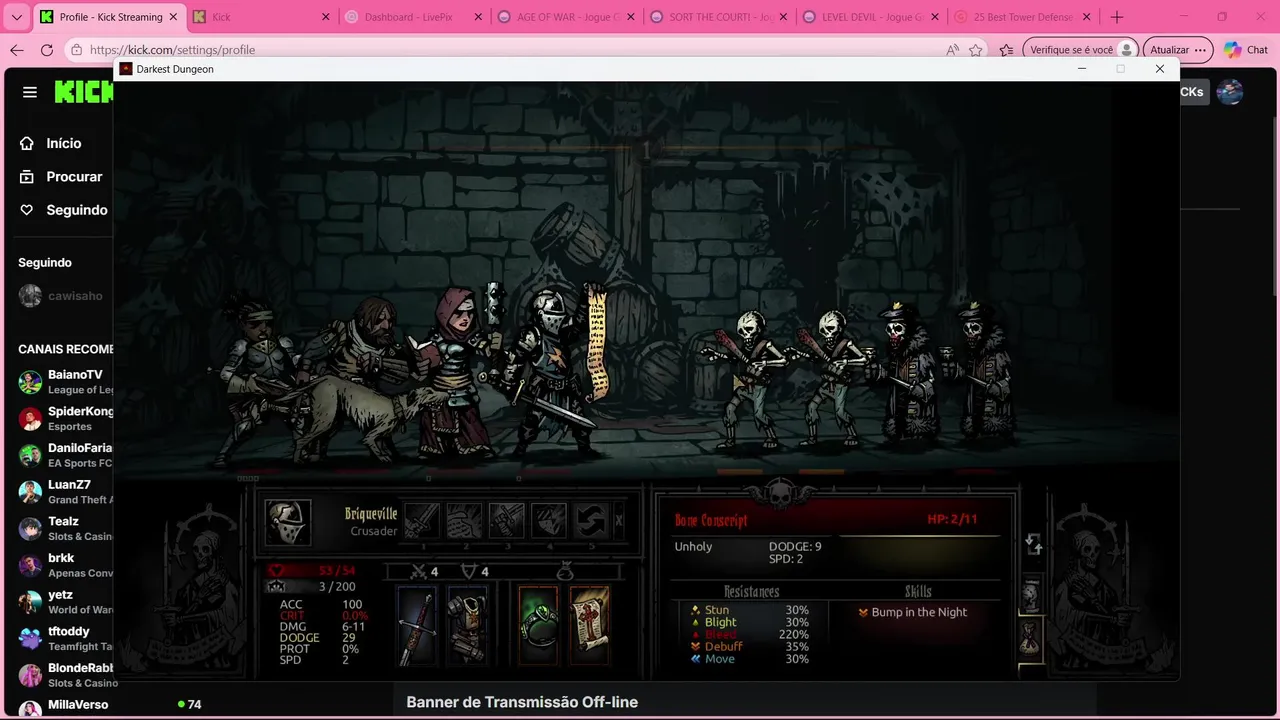Switch to the 'AGE OF WAR' browser tab
This screenshot has width=1280, height=720.
[x=565, y=17]
